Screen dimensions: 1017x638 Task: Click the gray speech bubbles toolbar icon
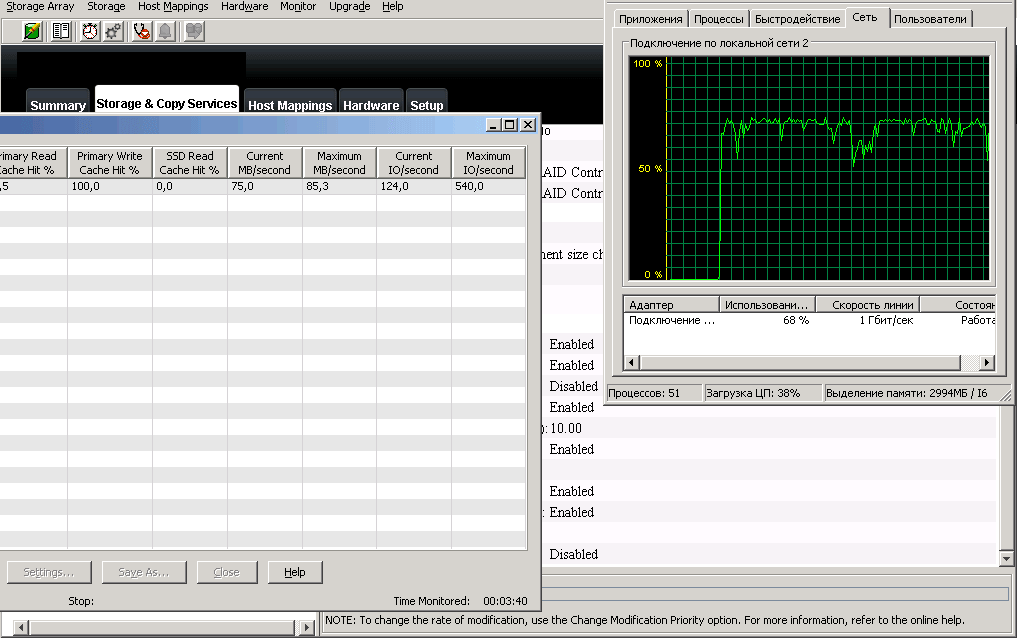coord(193,31)
